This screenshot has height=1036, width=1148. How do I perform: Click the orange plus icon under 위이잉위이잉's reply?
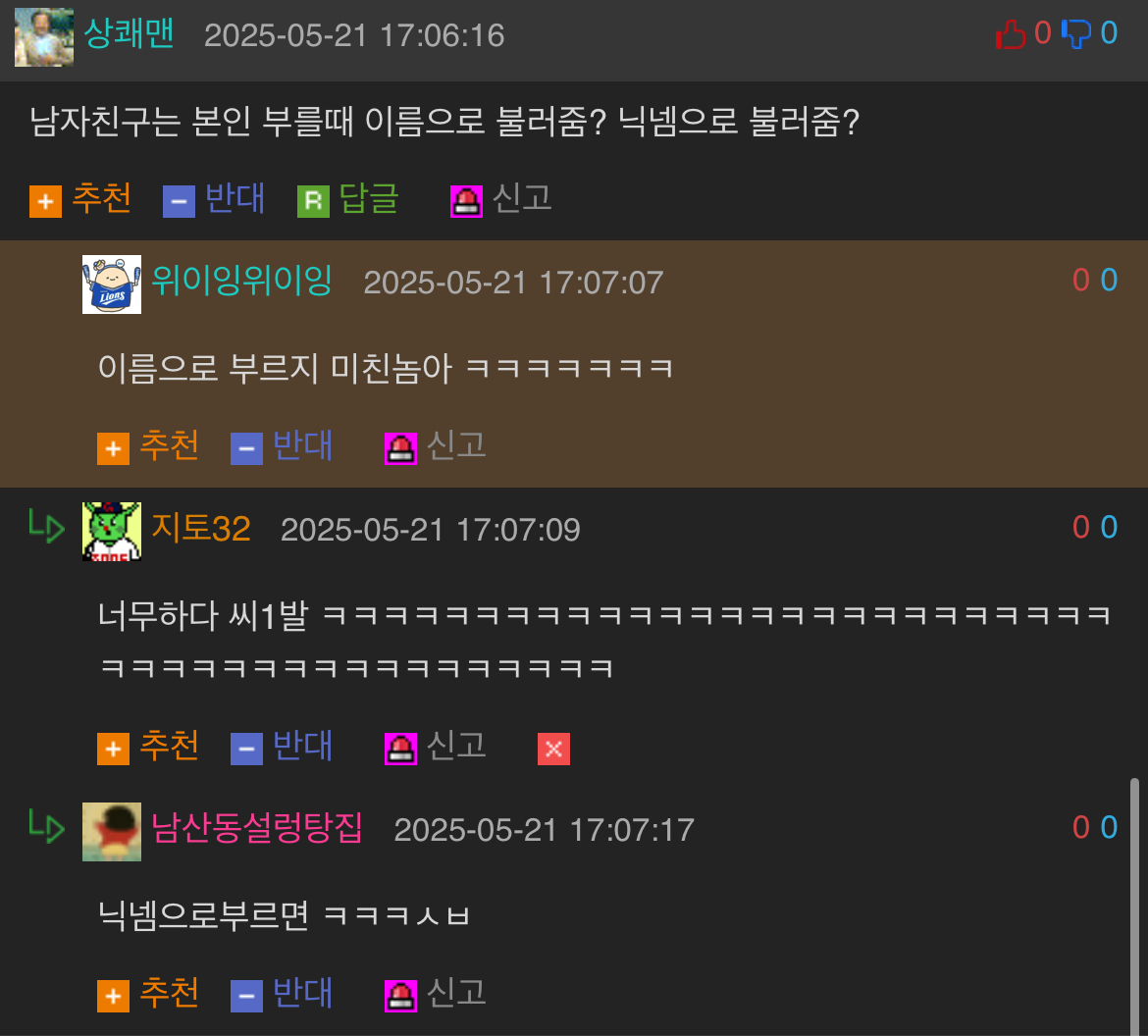tap(113, 448)
